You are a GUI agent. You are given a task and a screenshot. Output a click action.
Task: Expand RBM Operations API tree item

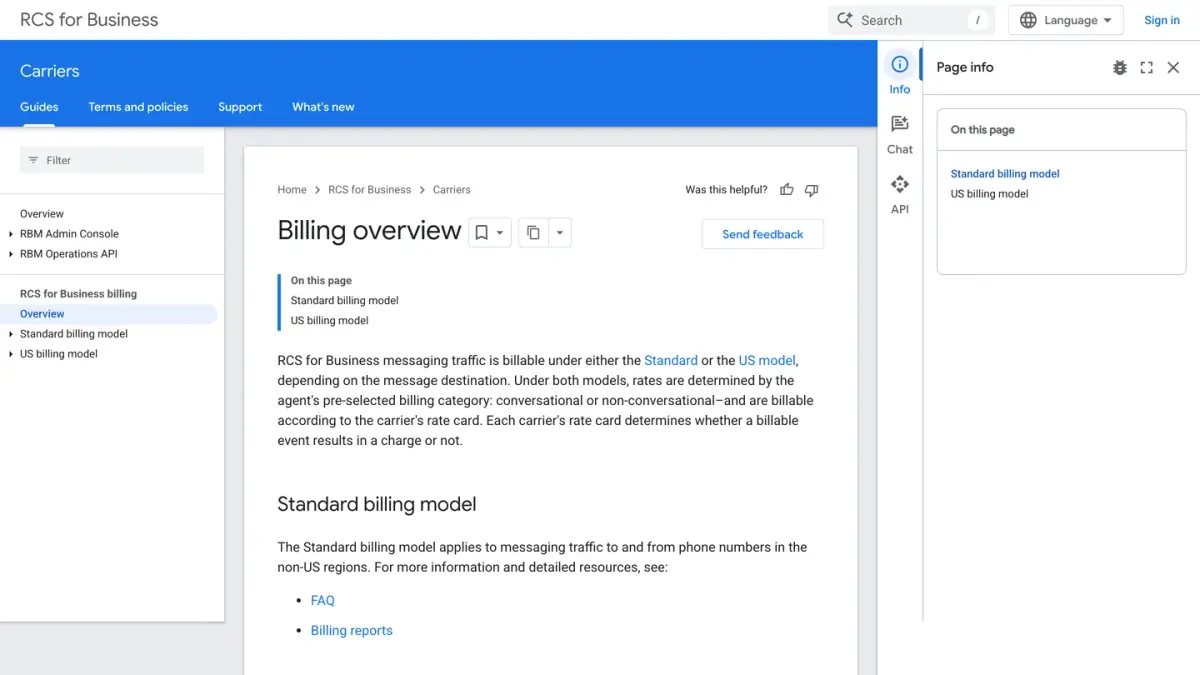click(11, 254)
